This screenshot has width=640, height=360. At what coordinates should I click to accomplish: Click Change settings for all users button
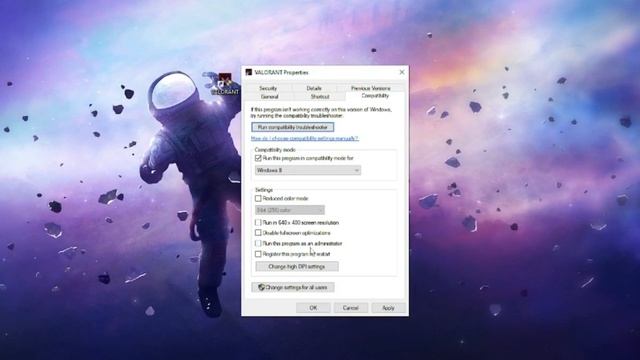tap(293, 287)
